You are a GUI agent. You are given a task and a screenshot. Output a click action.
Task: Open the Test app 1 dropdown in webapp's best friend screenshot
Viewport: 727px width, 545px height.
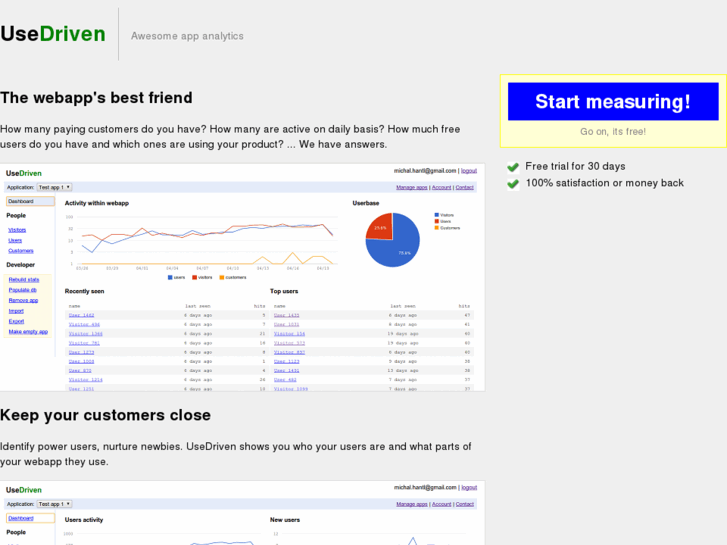54,187
